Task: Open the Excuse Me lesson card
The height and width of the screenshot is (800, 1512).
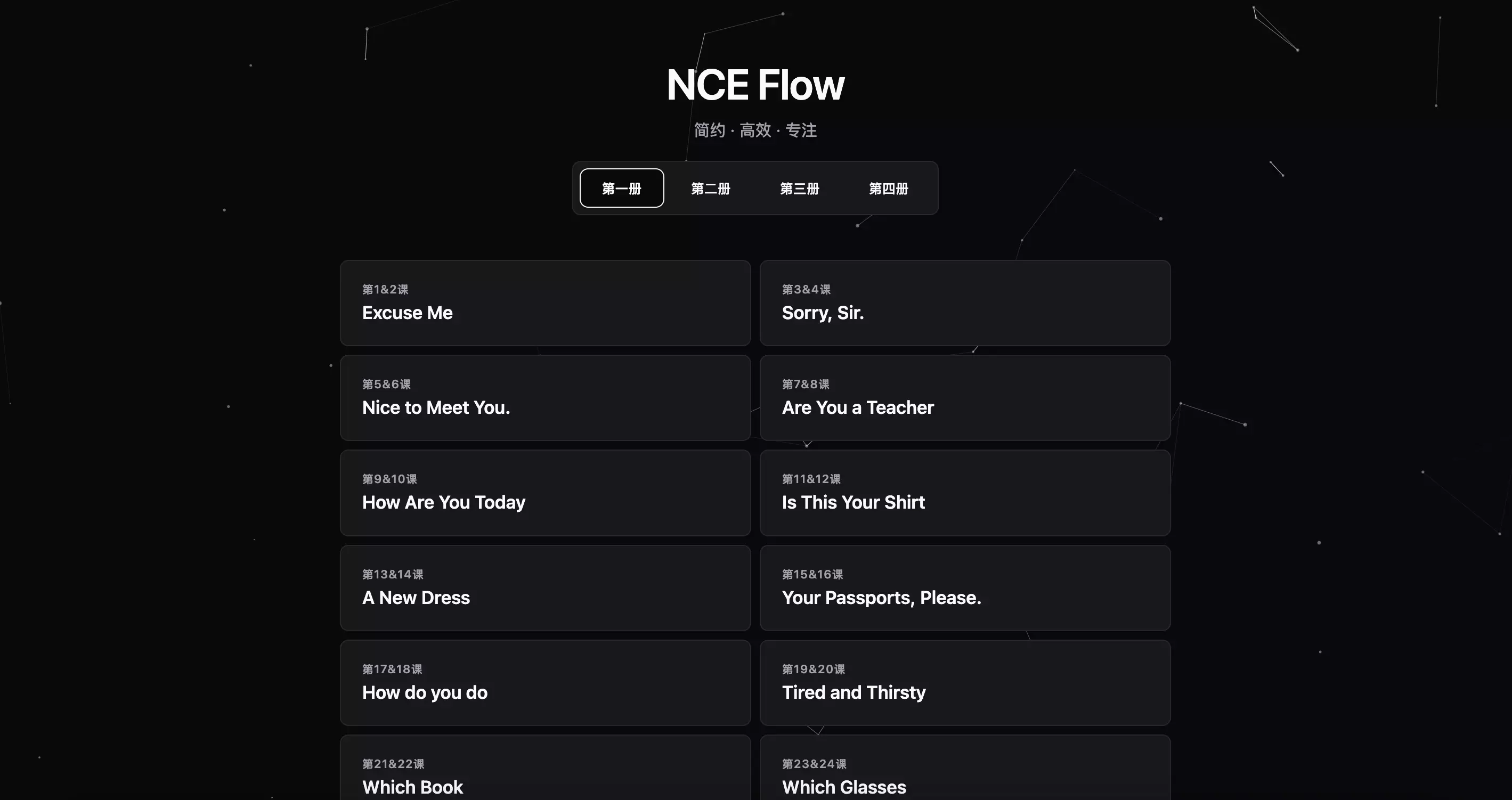Action: coord(544,303)
